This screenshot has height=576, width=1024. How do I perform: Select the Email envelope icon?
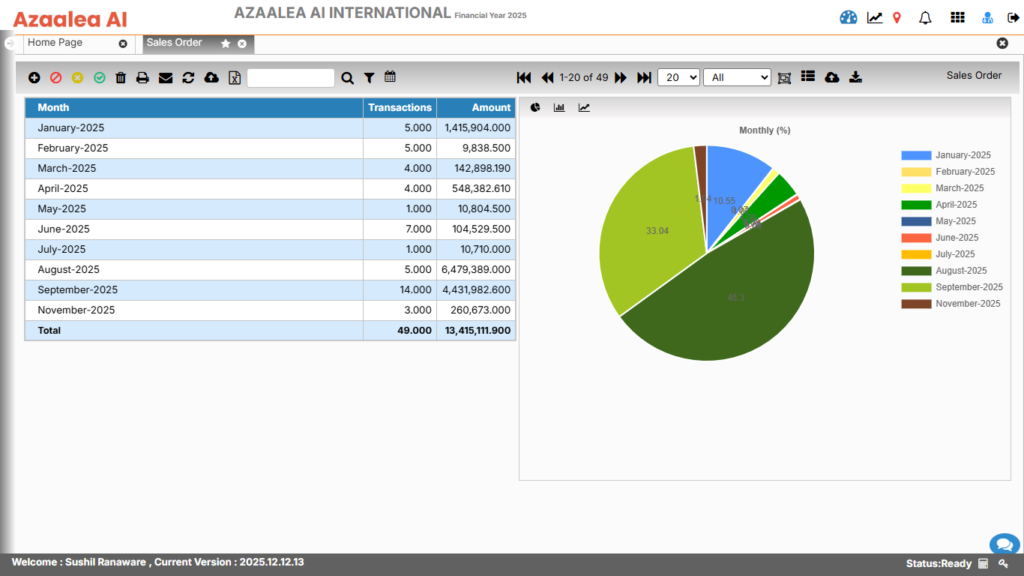(x=165, y=77)
